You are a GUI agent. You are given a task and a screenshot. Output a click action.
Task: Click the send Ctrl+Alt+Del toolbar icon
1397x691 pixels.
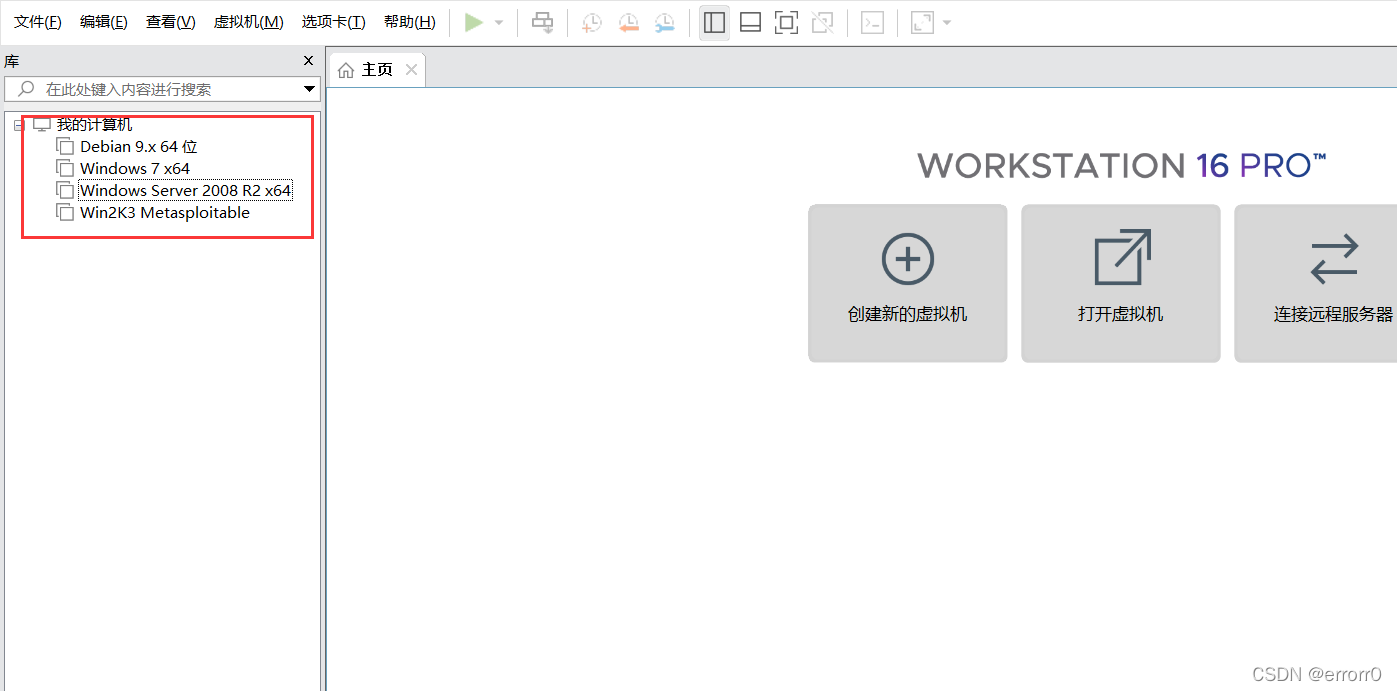(542, 22)
